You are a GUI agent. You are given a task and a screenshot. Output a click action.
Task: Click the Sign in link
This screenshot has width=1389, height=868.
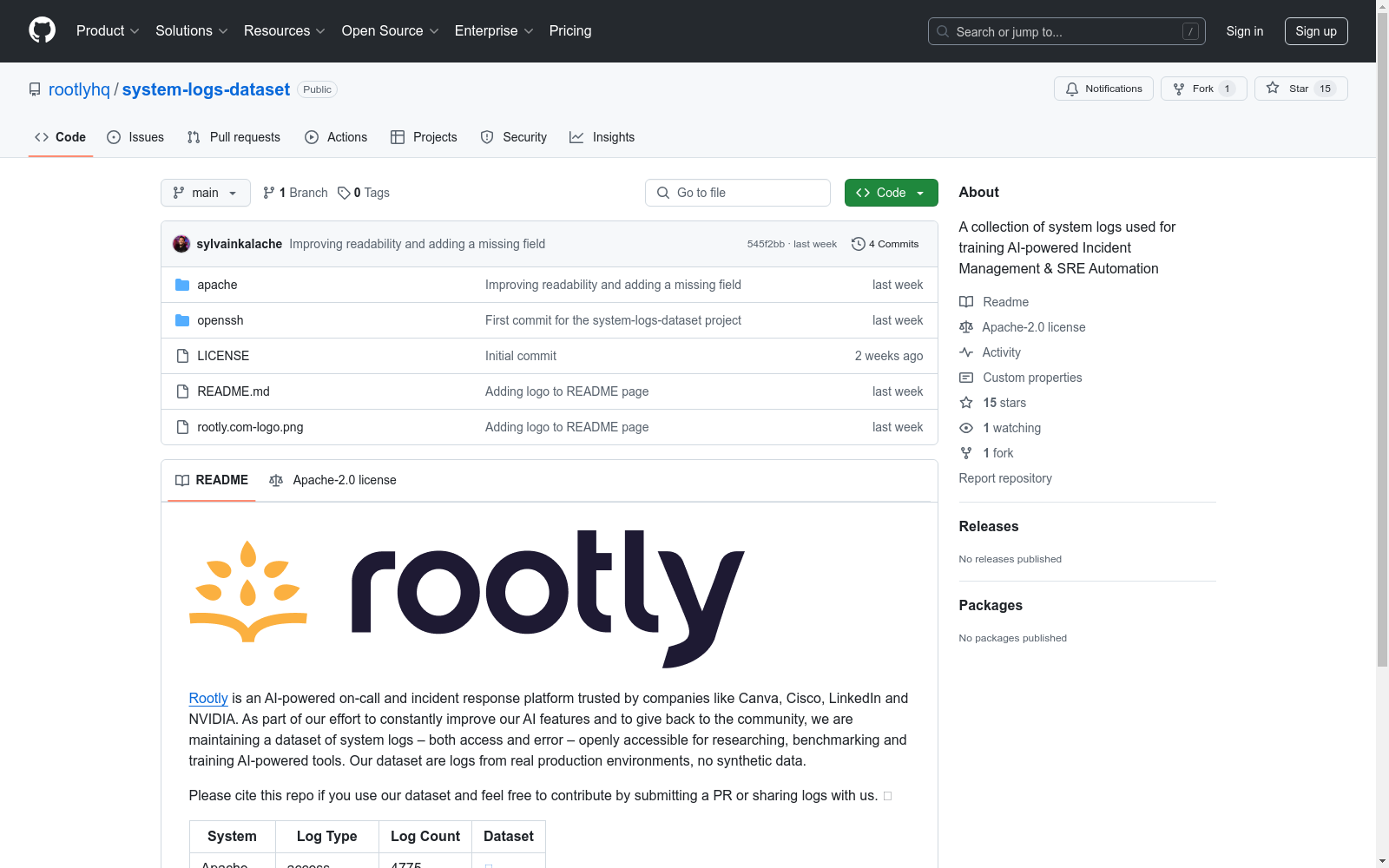(1245, 31)
